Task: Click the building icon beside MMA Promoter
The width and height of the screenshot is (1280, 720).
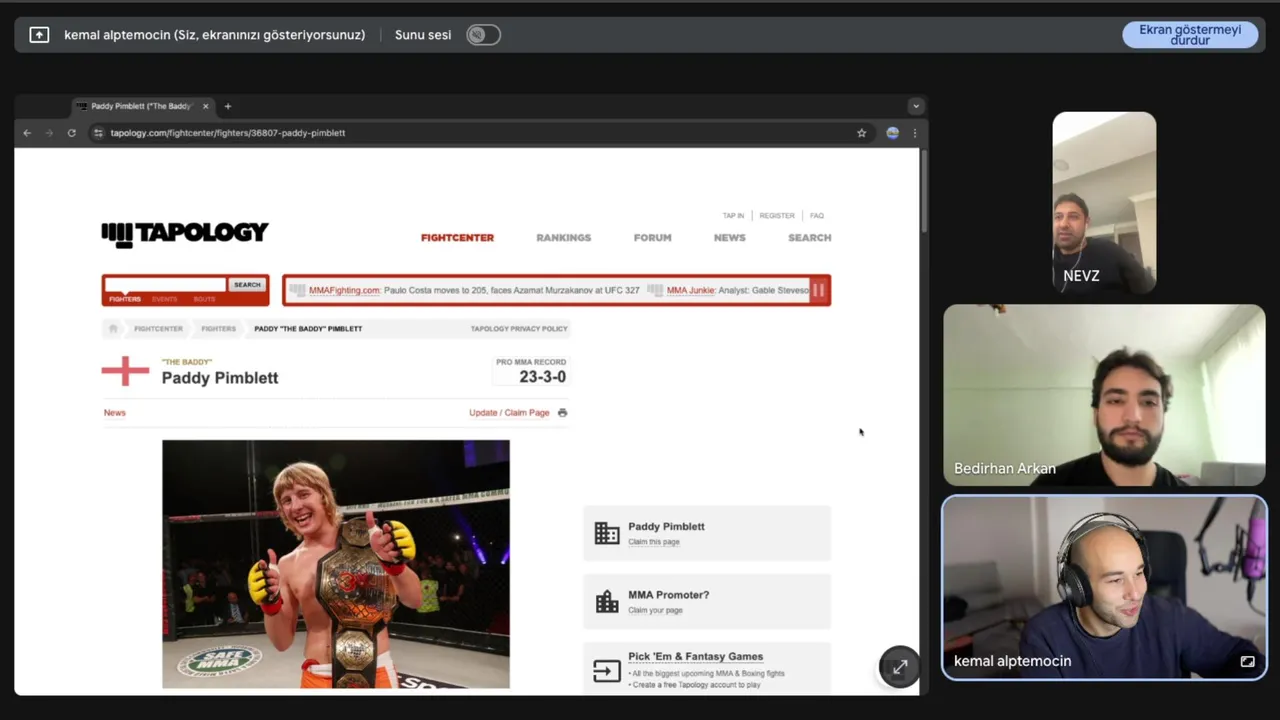Action: 607,601
